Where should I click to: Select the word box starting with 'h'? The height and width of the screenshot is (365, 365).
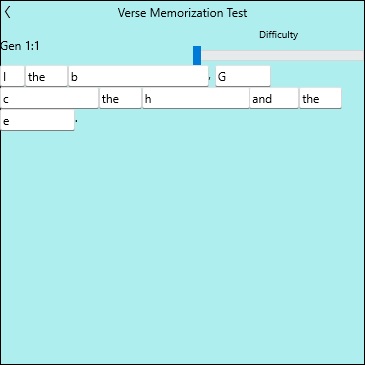[196, 98]
